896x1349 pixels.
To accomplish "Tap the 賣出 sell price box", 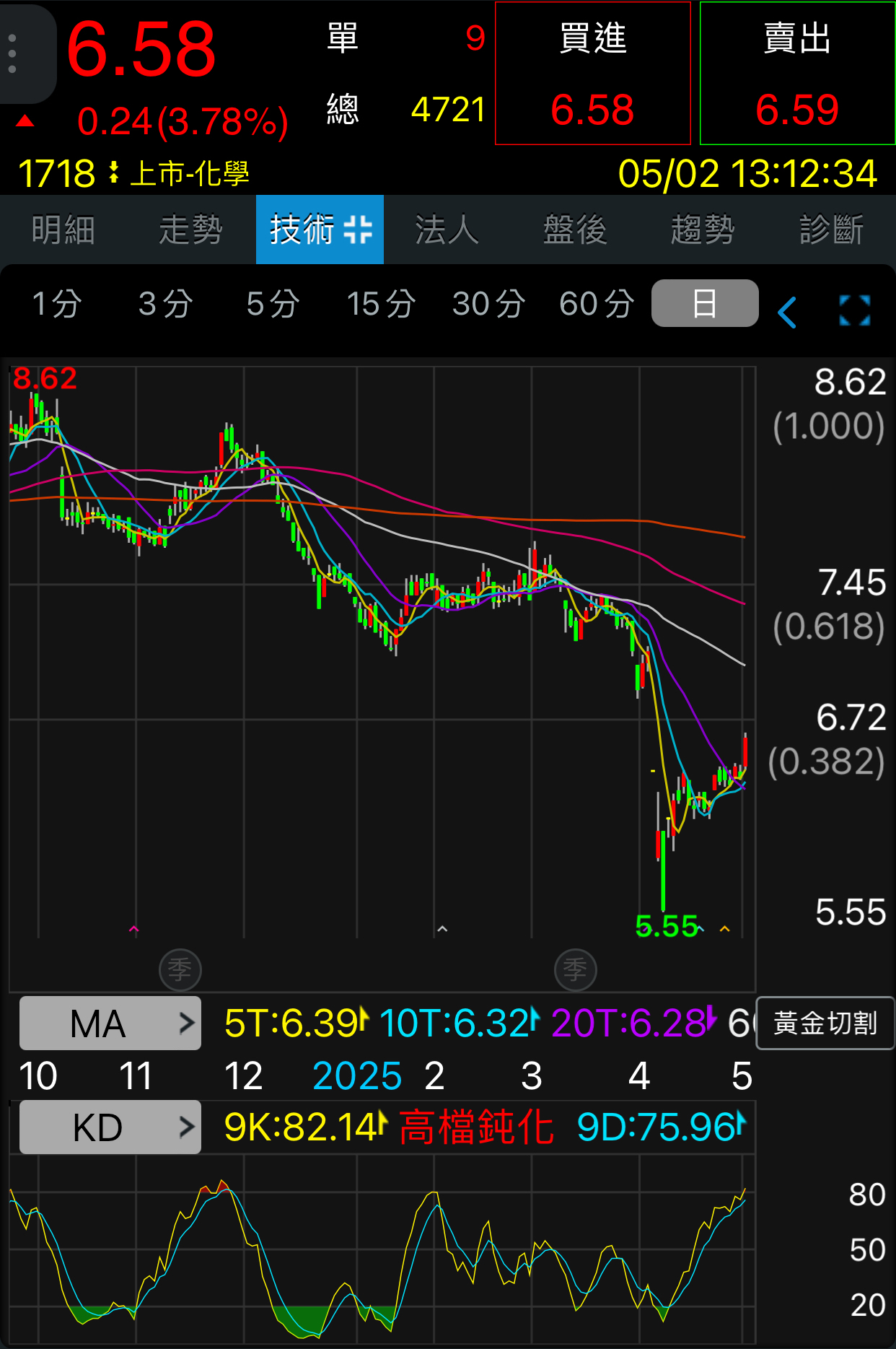I will coord(797,74).
